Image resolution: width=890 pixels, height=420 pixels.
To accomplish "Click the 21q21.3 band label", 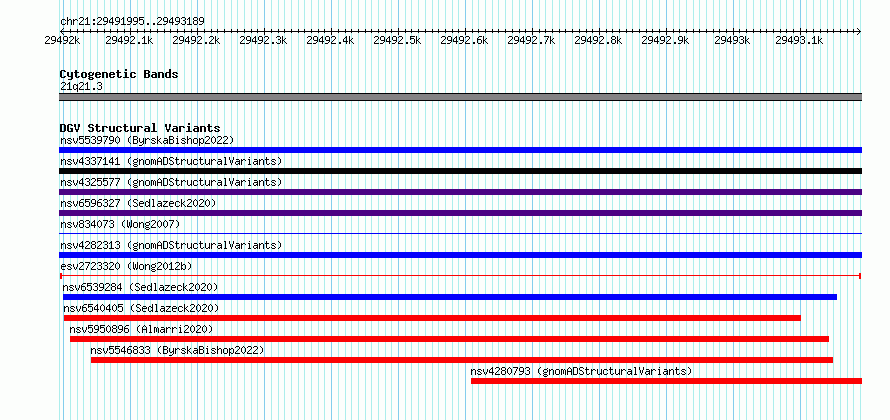I will pyautogui.click(x=81, y=87).
